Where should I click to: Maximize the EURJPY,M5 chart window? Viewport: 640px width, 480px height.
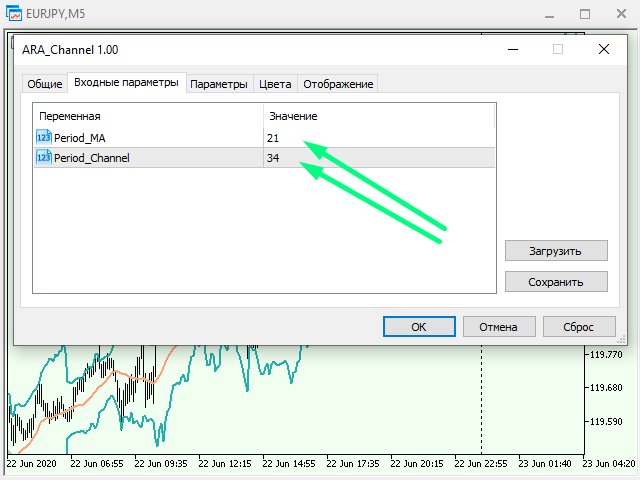pyautogui.click(x=585, y=14)
